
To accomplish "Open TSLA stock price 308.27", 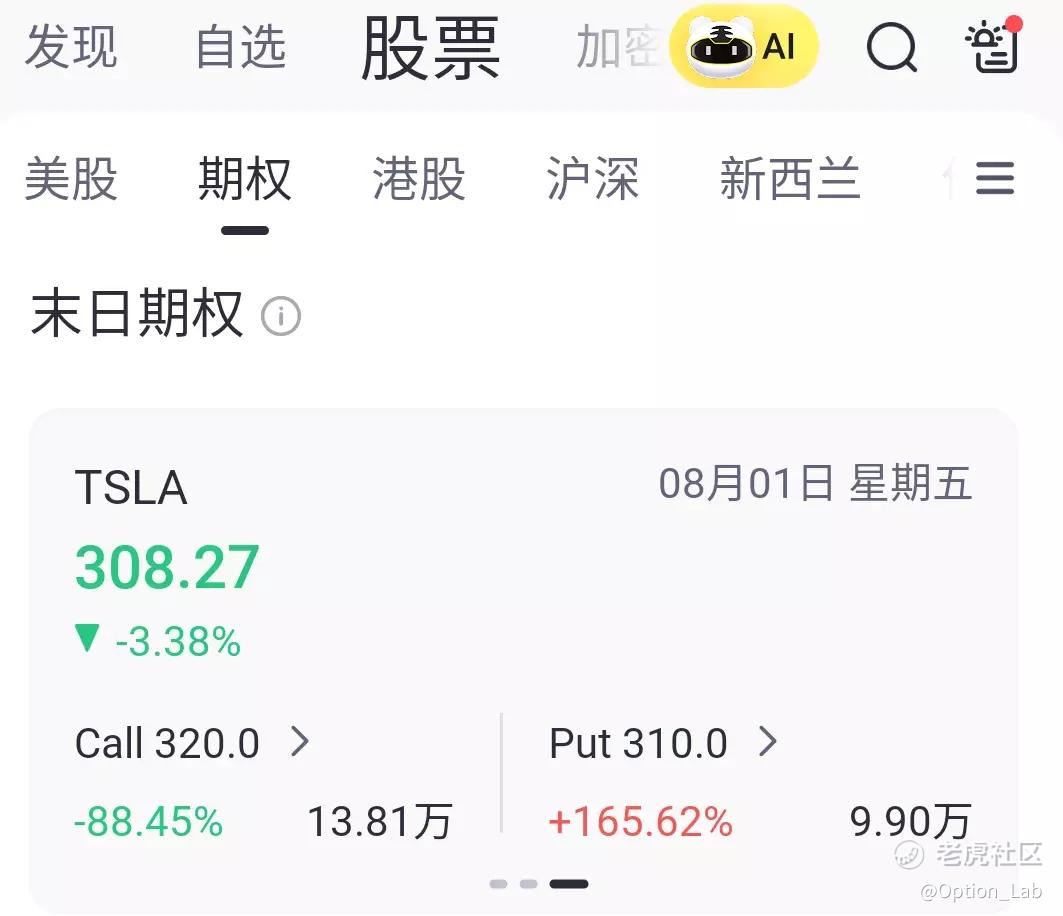I will click(x=167, y=567).
